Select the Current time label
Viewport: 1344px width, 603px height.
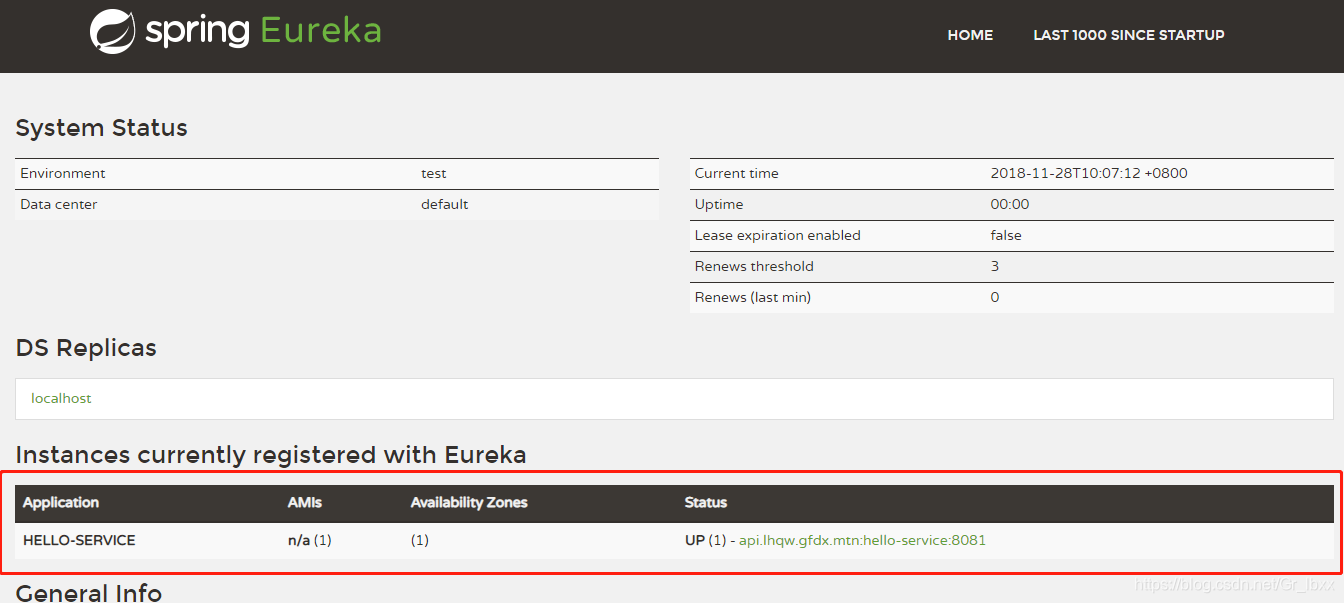coord(737,173)
